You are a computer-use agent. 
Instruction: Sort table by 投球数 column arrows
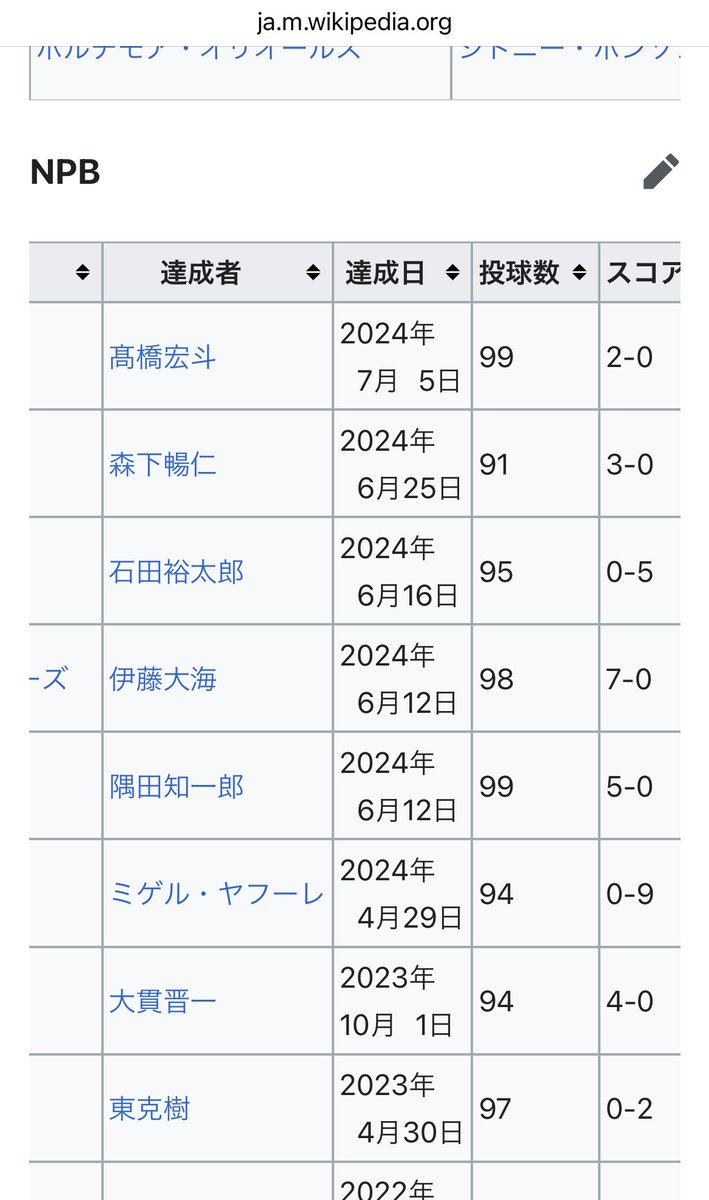[x=579, y=273]
